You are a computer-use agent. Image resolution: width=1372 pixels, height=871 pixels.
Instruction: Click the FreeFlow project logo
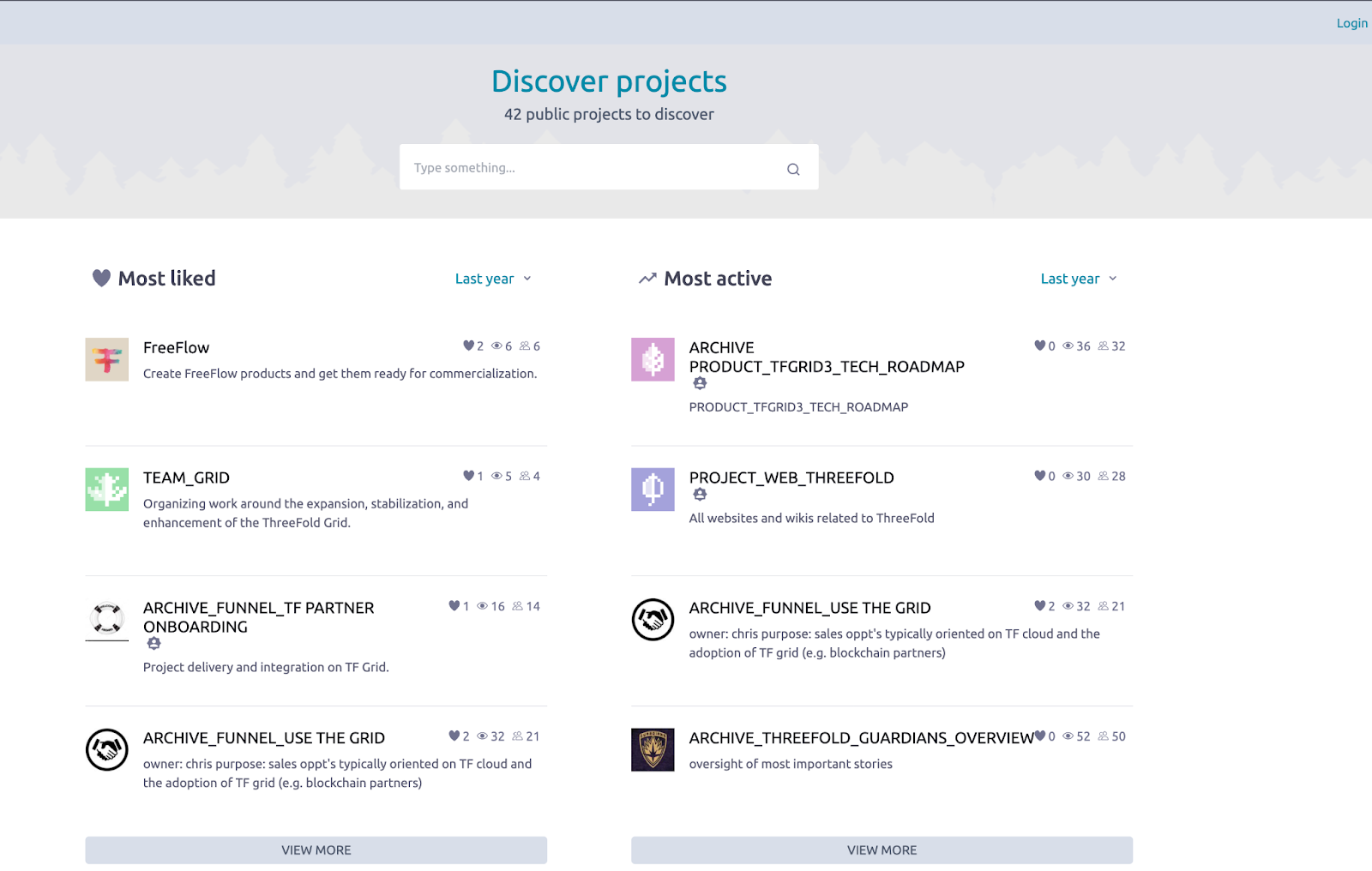(107, 359)
